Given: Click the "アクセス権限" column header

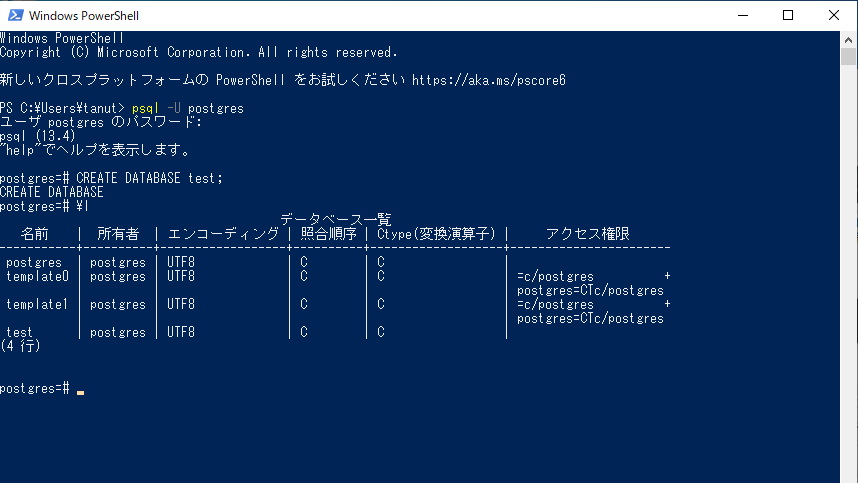Looking at the screenshot, I should click(x=587, y=234).
